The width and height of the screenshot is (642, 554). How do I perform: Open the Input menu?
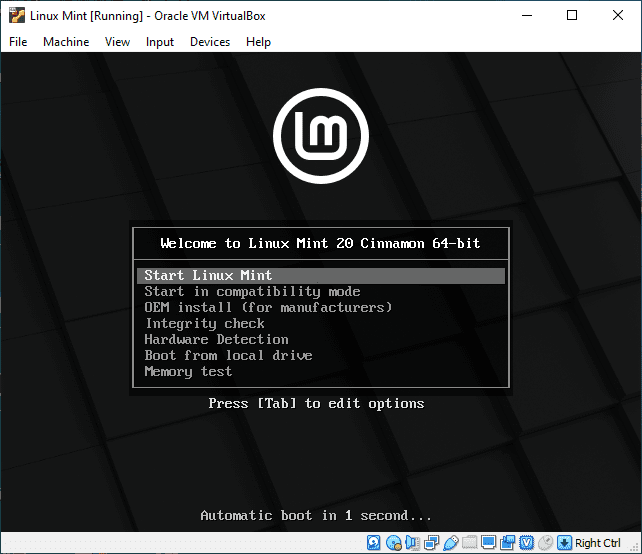click(160, 42)
